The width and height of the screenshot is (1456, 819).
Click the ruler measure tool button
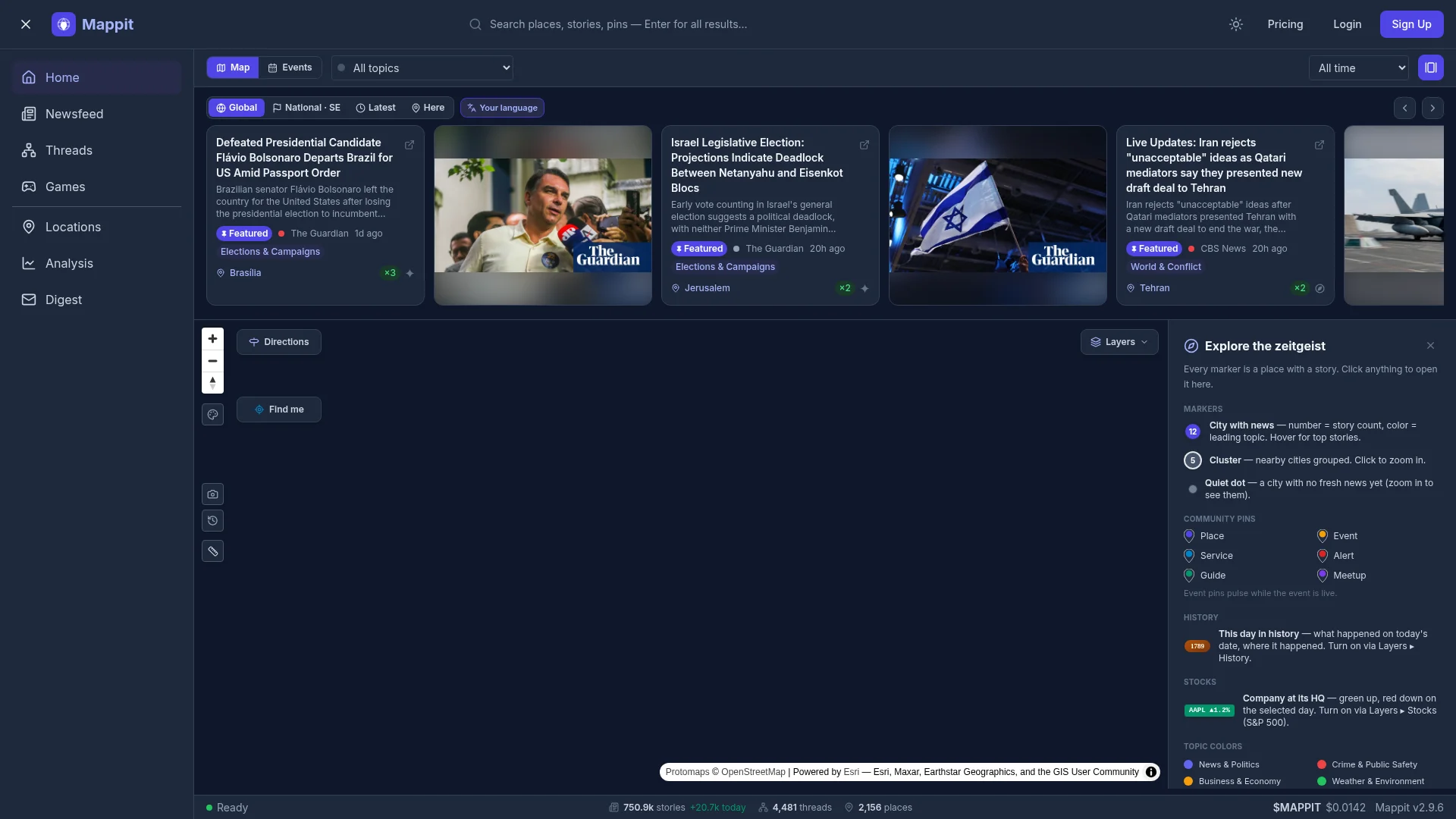pyautogui.click(x=212, y=551)
